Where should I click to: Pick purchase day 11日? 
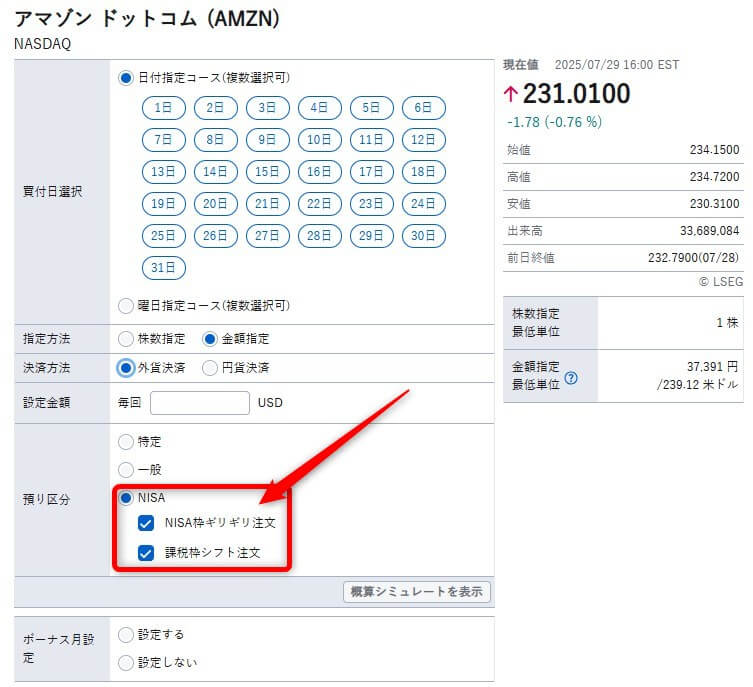(372, 140)
